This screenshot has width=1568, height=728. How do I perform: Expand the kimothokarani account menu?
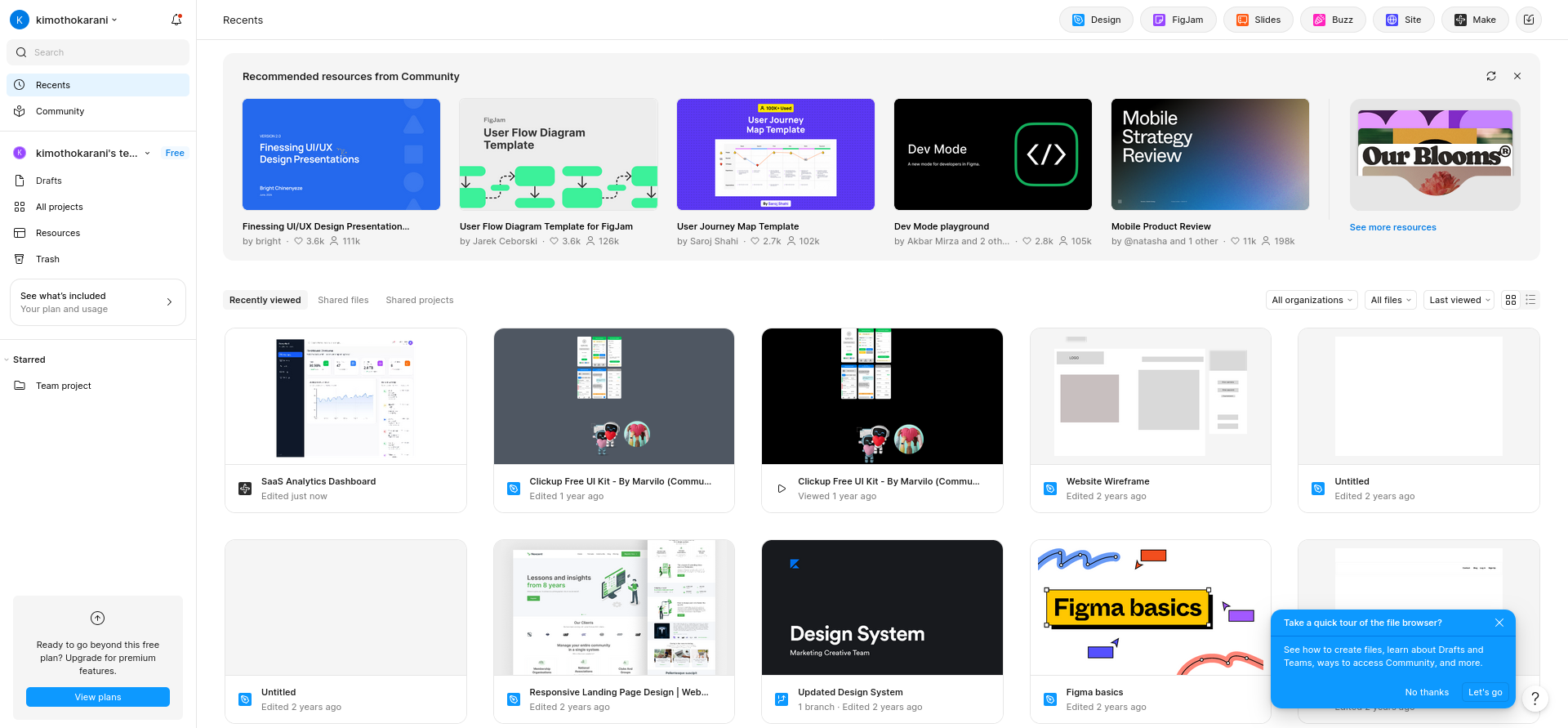click(x=114, y=20)
